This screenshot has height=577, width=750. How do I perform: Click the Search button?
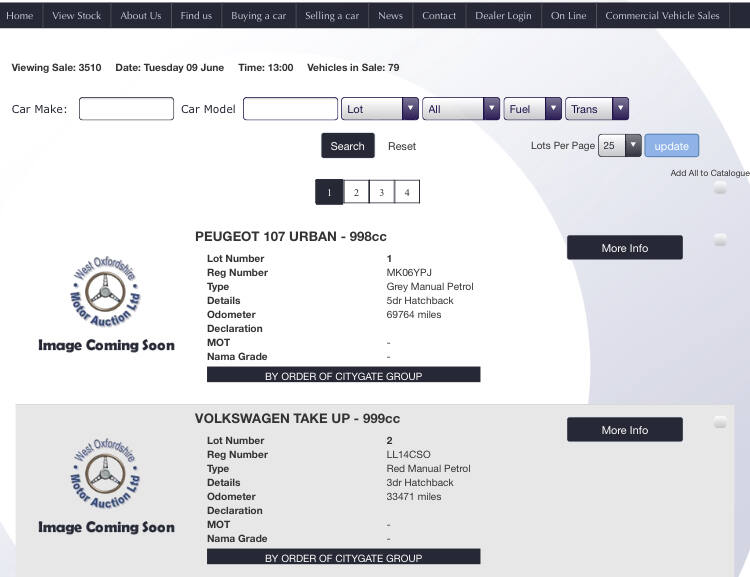[x=348, y=145]
